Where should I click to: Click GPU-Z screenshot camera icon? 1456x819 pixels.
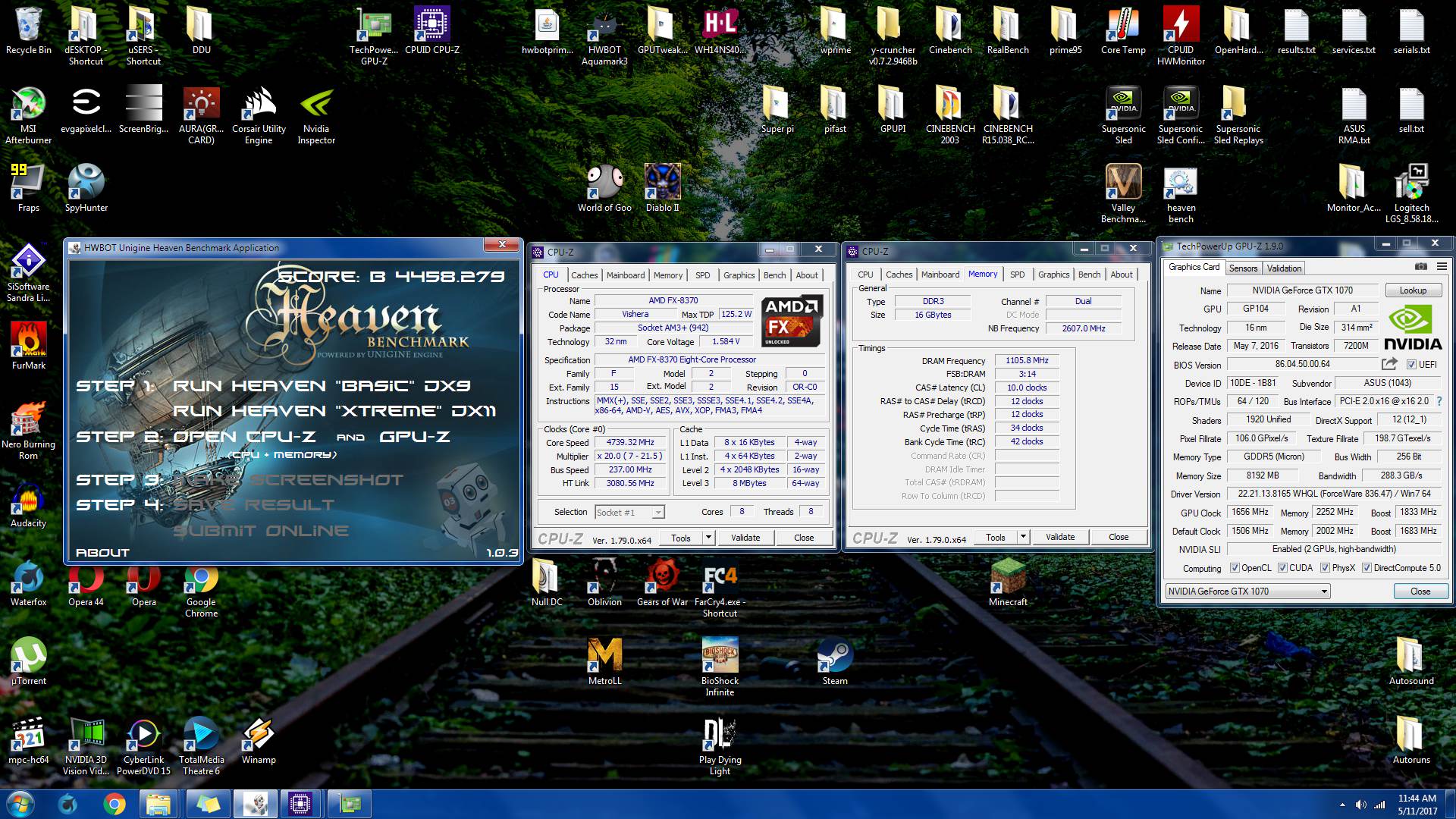[1421, 267]
